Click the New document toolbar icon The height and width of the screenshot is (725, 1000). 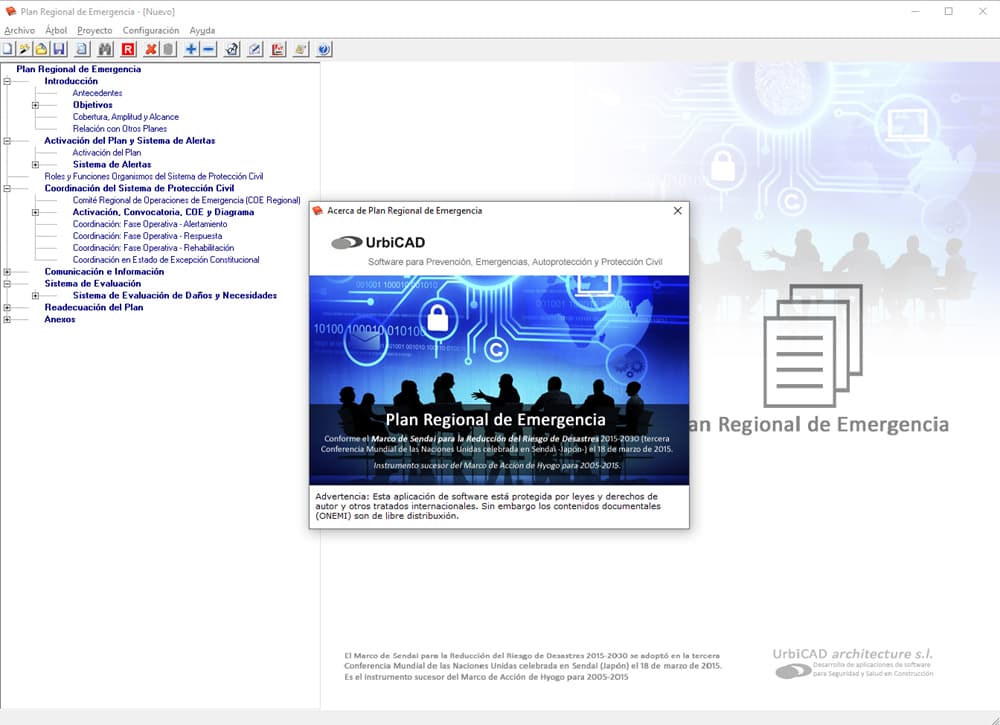pos(7,49)
